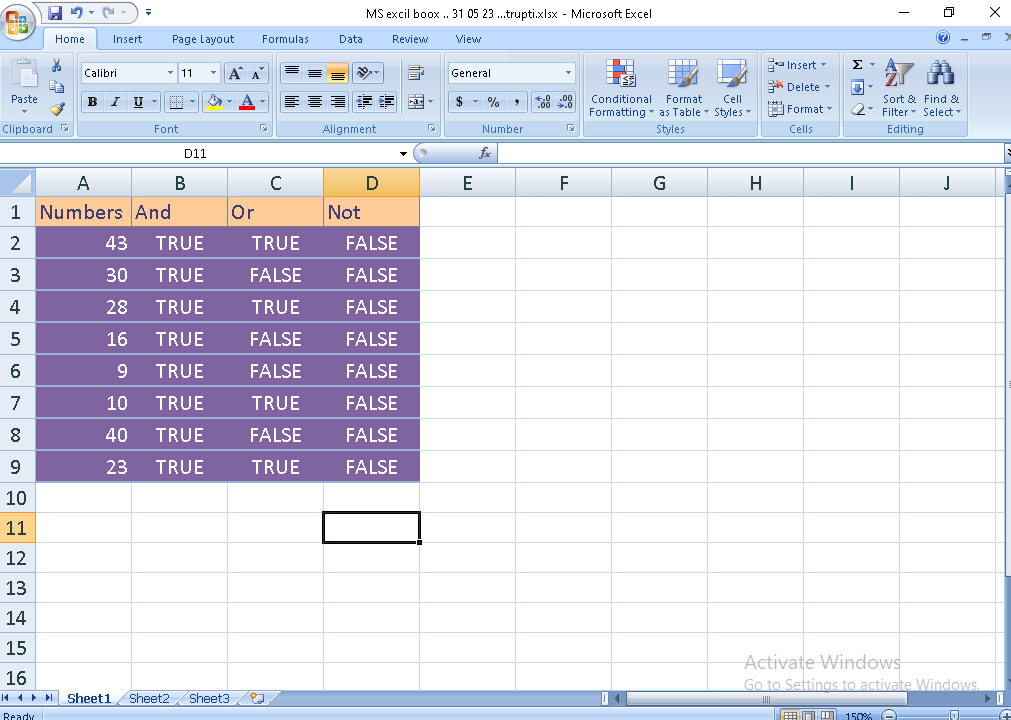The width and height of the screenshot is (1011, 720).
Task: Click the Cut scissors icon
Action: [x=57, y=66]
